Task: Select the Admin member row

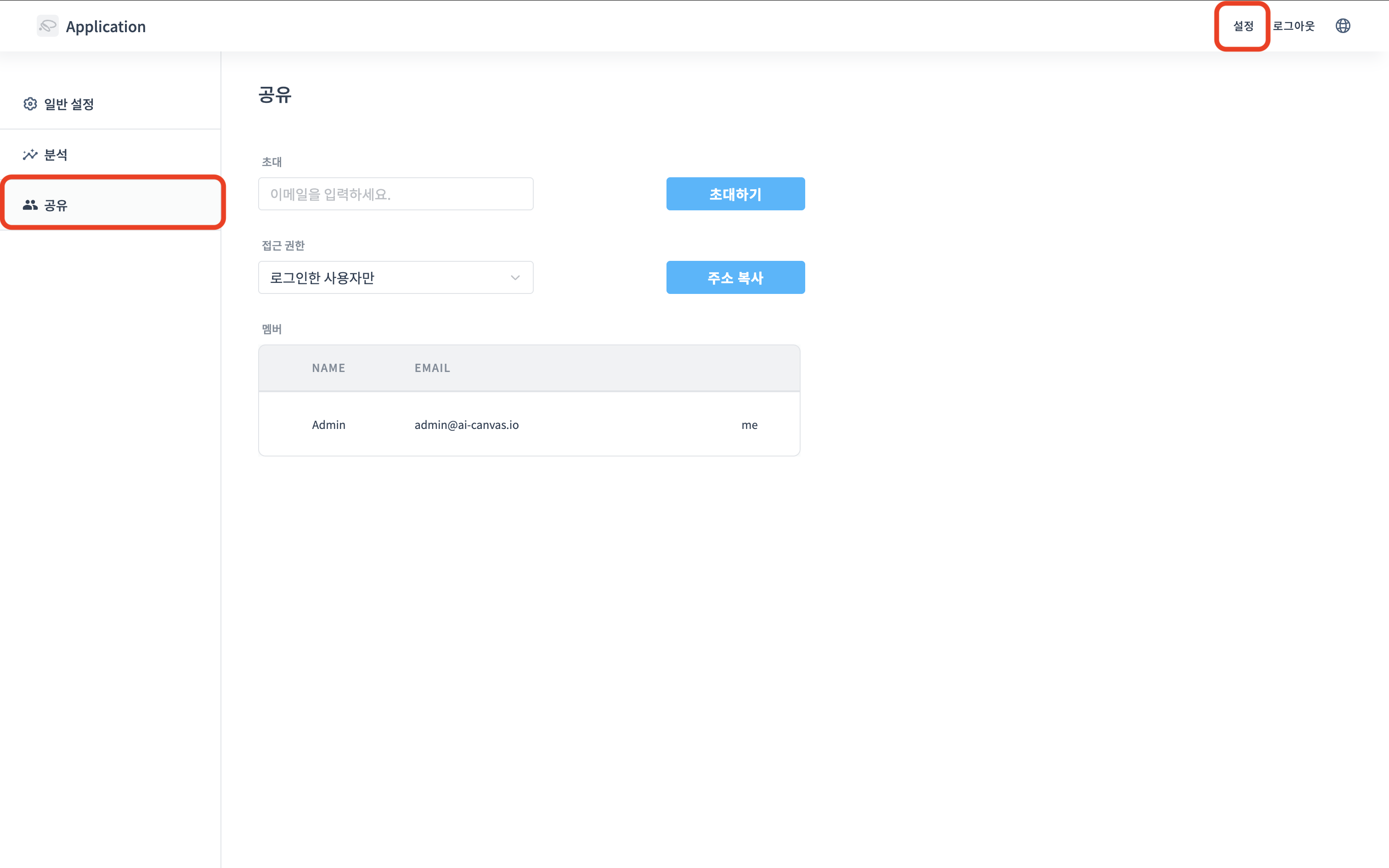Action: 328,425
